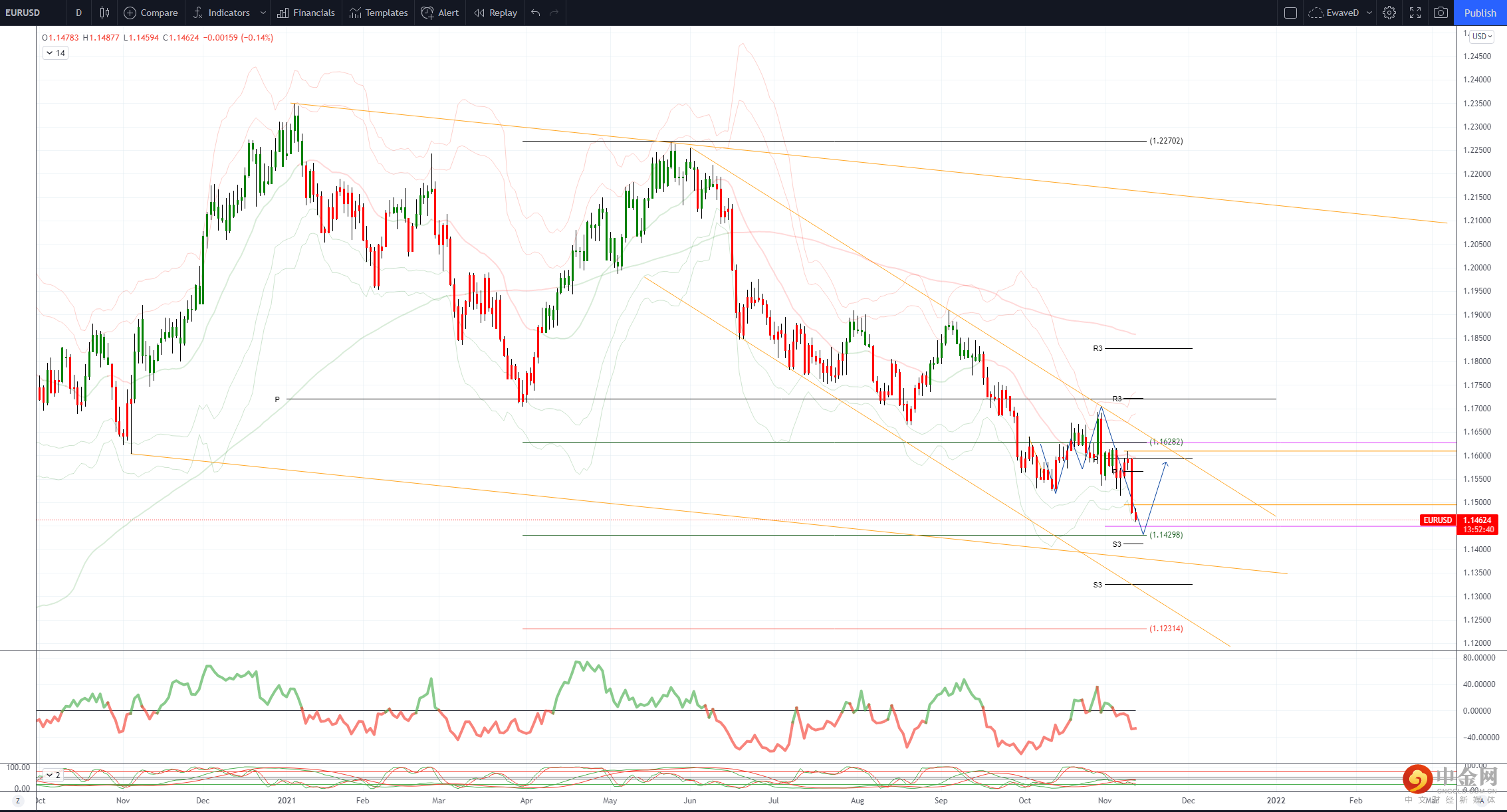Undo the last chart action
This screenshot has width=1507, height=812.
536,13
